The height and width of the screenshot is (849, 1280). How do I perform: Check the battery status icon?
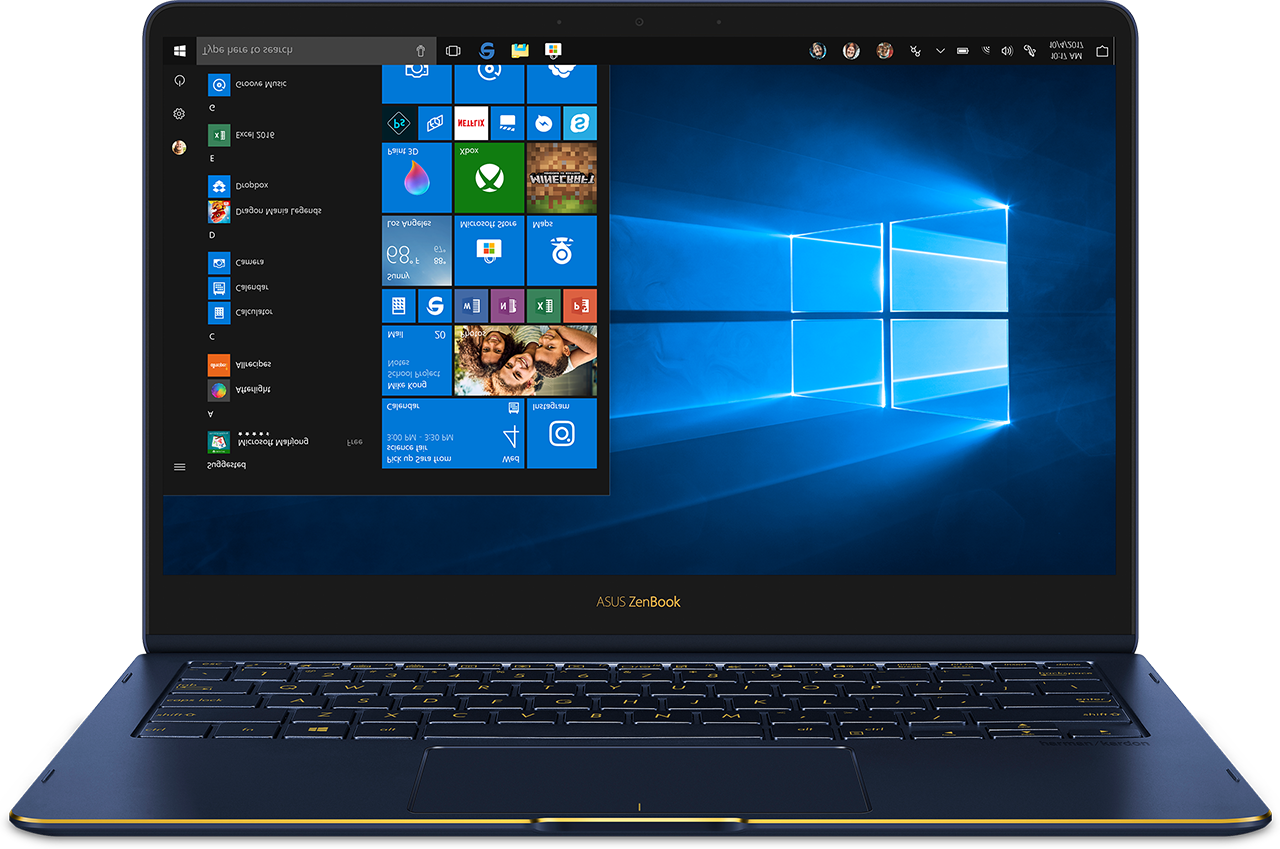(963, 50)
